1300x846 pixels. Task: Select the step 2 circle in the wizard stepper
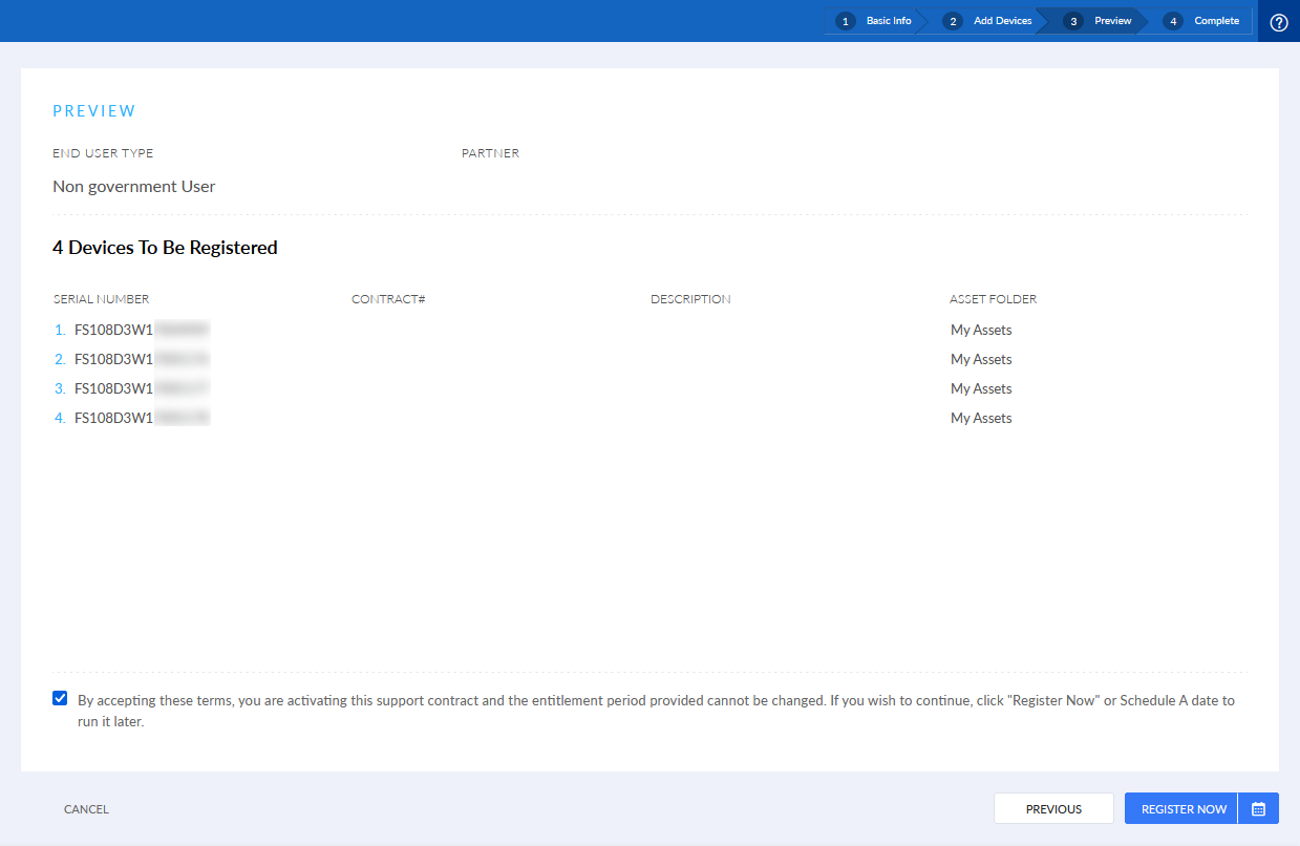pos(952,20)
